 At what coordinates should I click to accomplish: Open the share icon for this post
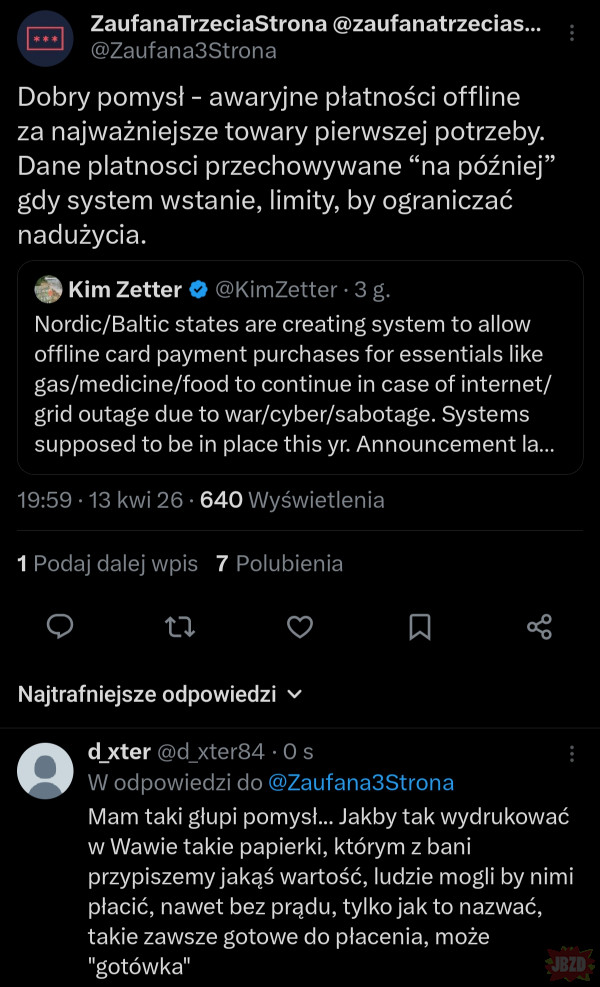coord(539,627)
